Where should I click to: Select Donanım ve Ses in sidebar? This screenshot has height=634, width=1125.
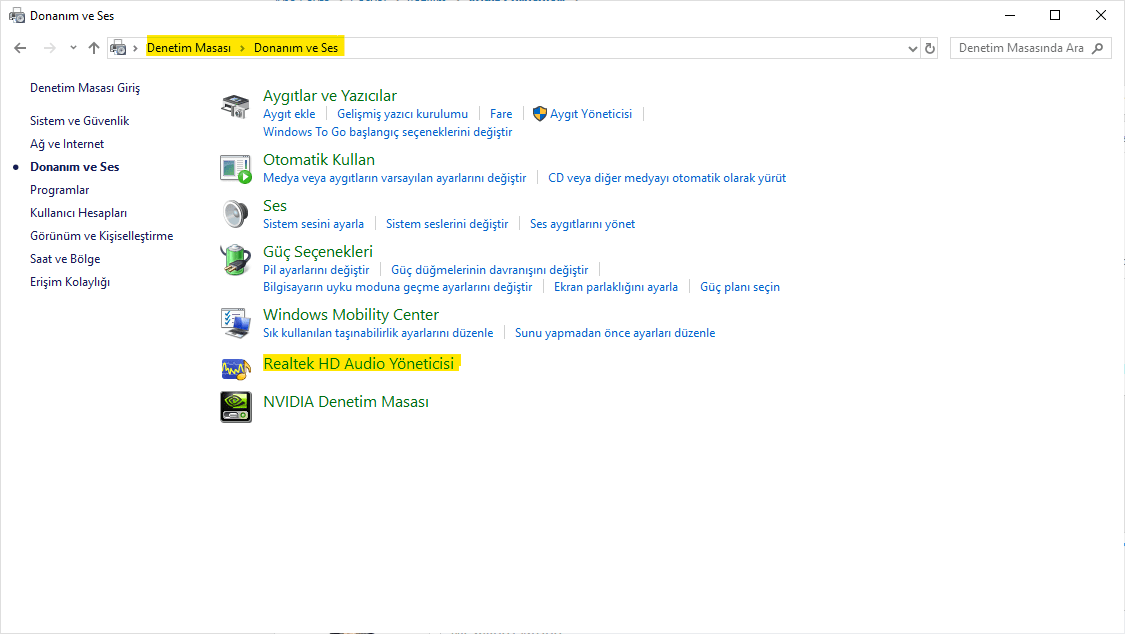(x=75, y=166)
